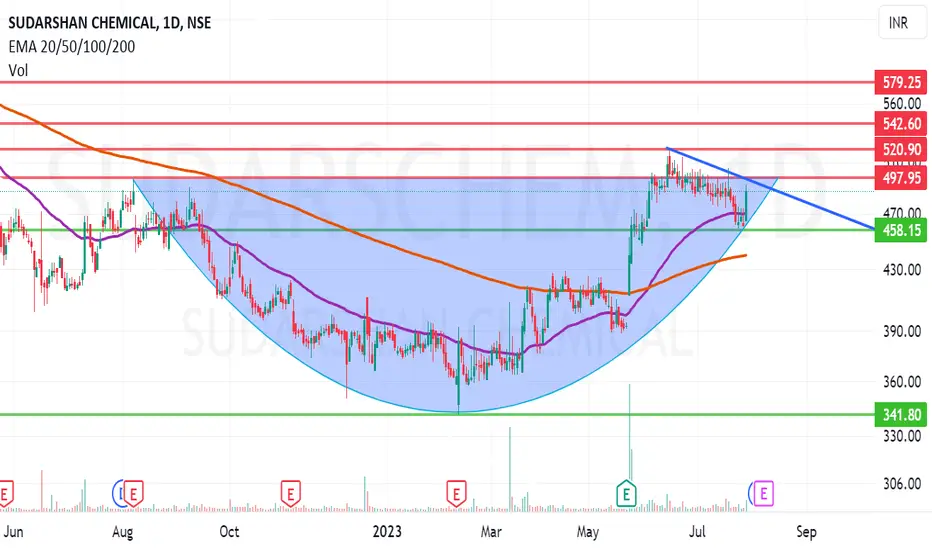Viewport: 932px width, 550px height.
Task: Click the 390.00 price axis value
Action: pyautogui.click(x=902, y=331)
